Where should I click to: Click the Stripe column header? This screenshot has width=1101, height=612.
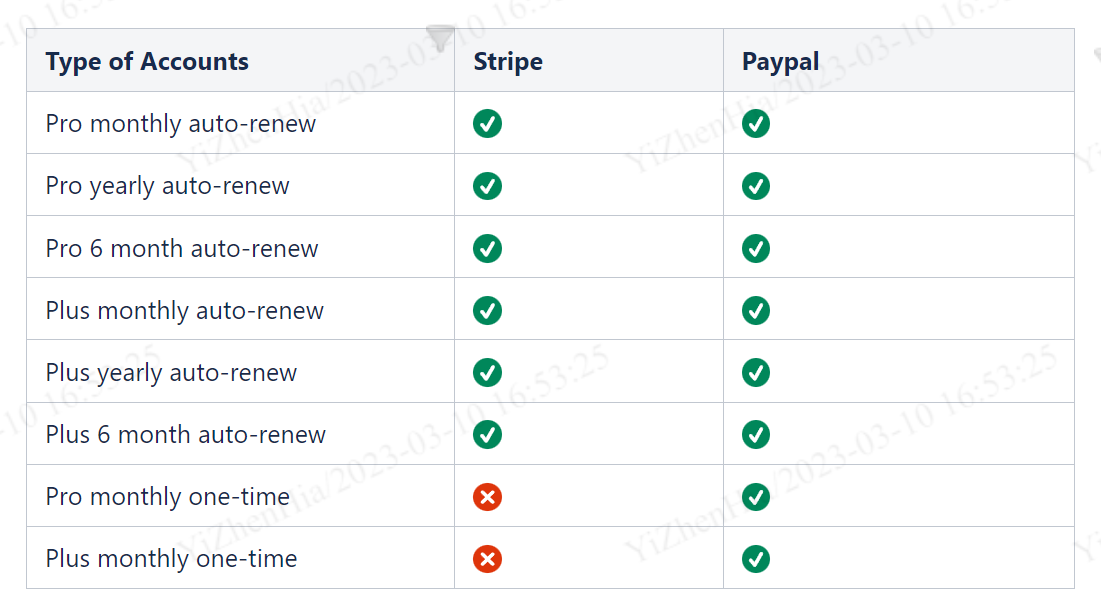(x=508, y=62)
